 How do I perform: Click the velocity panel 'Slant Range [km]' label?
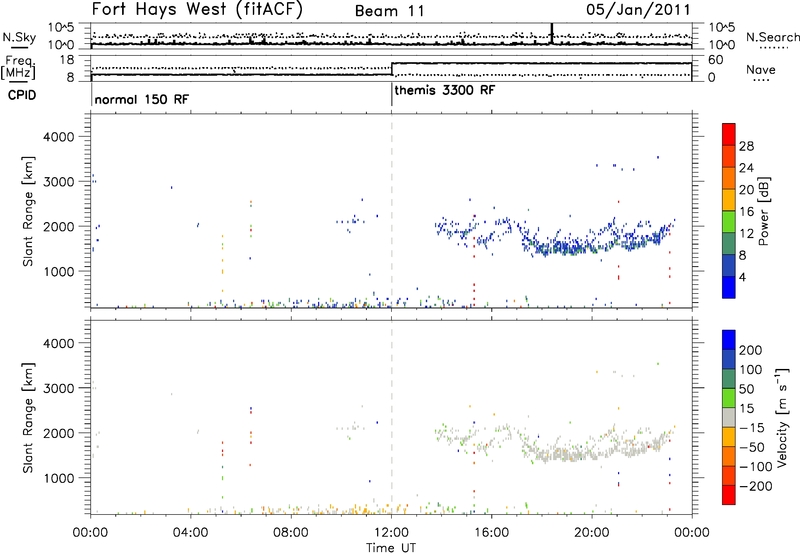pos(28,418)
